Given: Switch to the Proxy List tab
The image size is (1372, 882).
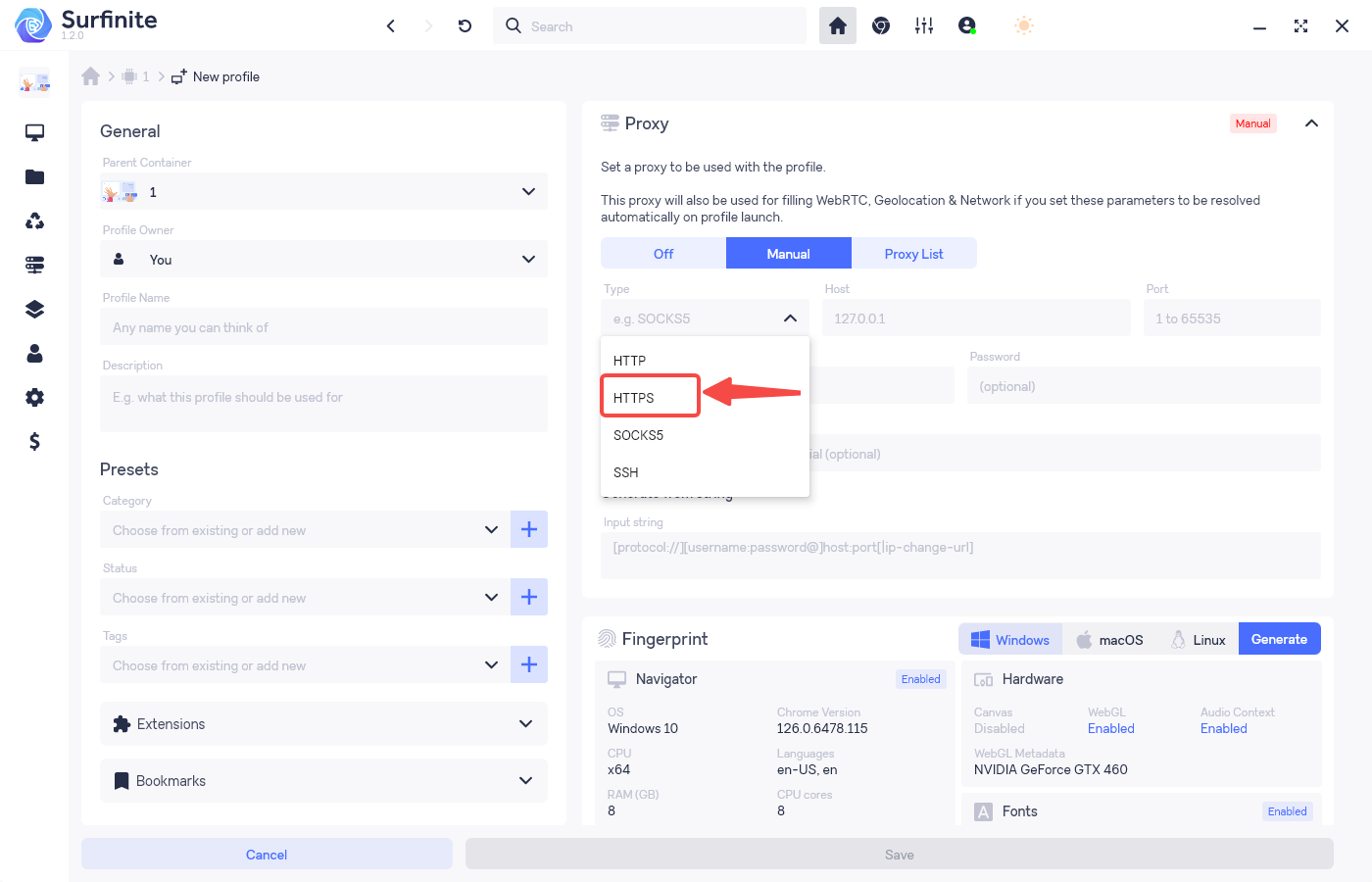Looking at the screenshot, I should [x=914, y=253].
